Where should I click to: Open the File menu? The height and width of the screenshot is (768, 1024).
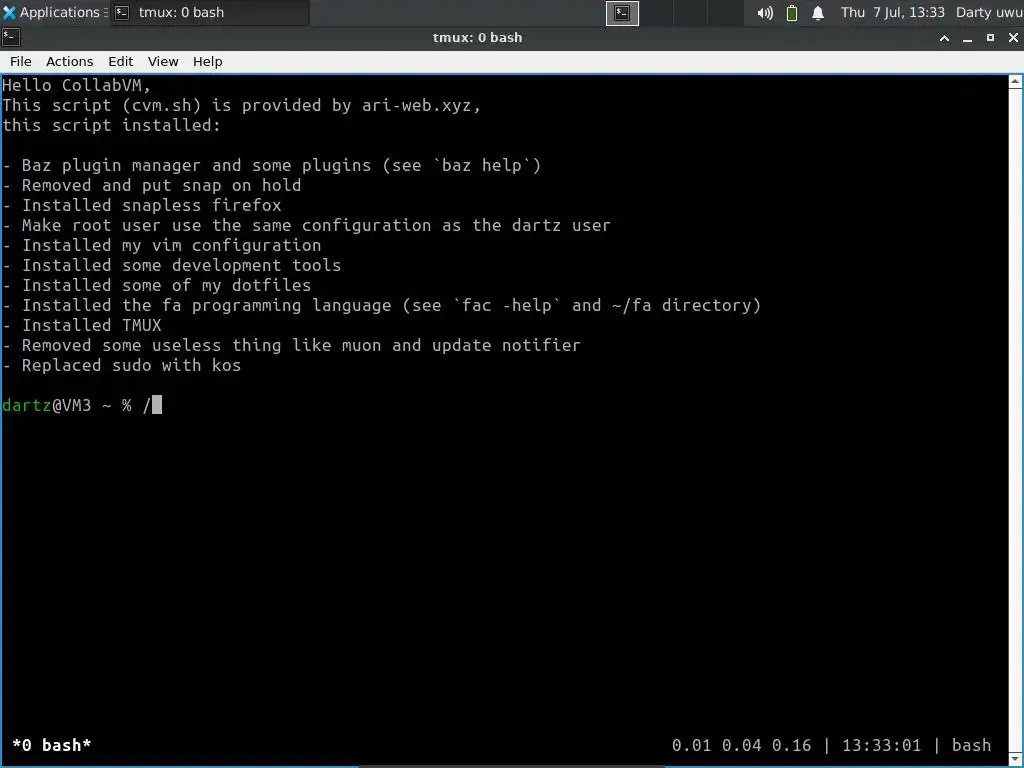21,61
